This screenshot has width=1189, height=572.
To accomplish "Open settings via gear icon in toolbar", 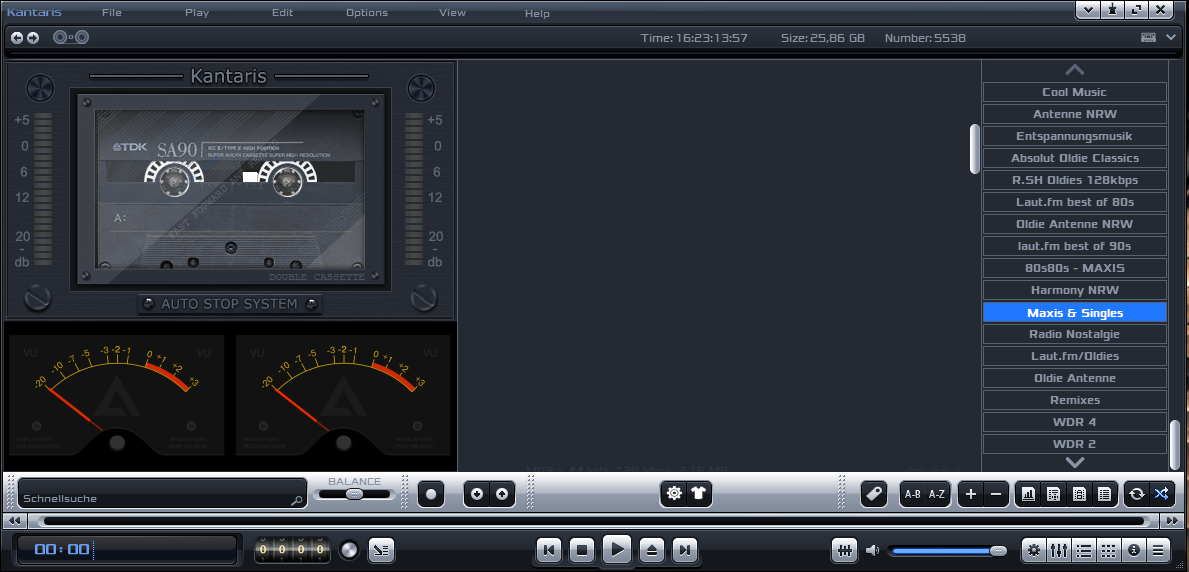I will click(673, 494).
